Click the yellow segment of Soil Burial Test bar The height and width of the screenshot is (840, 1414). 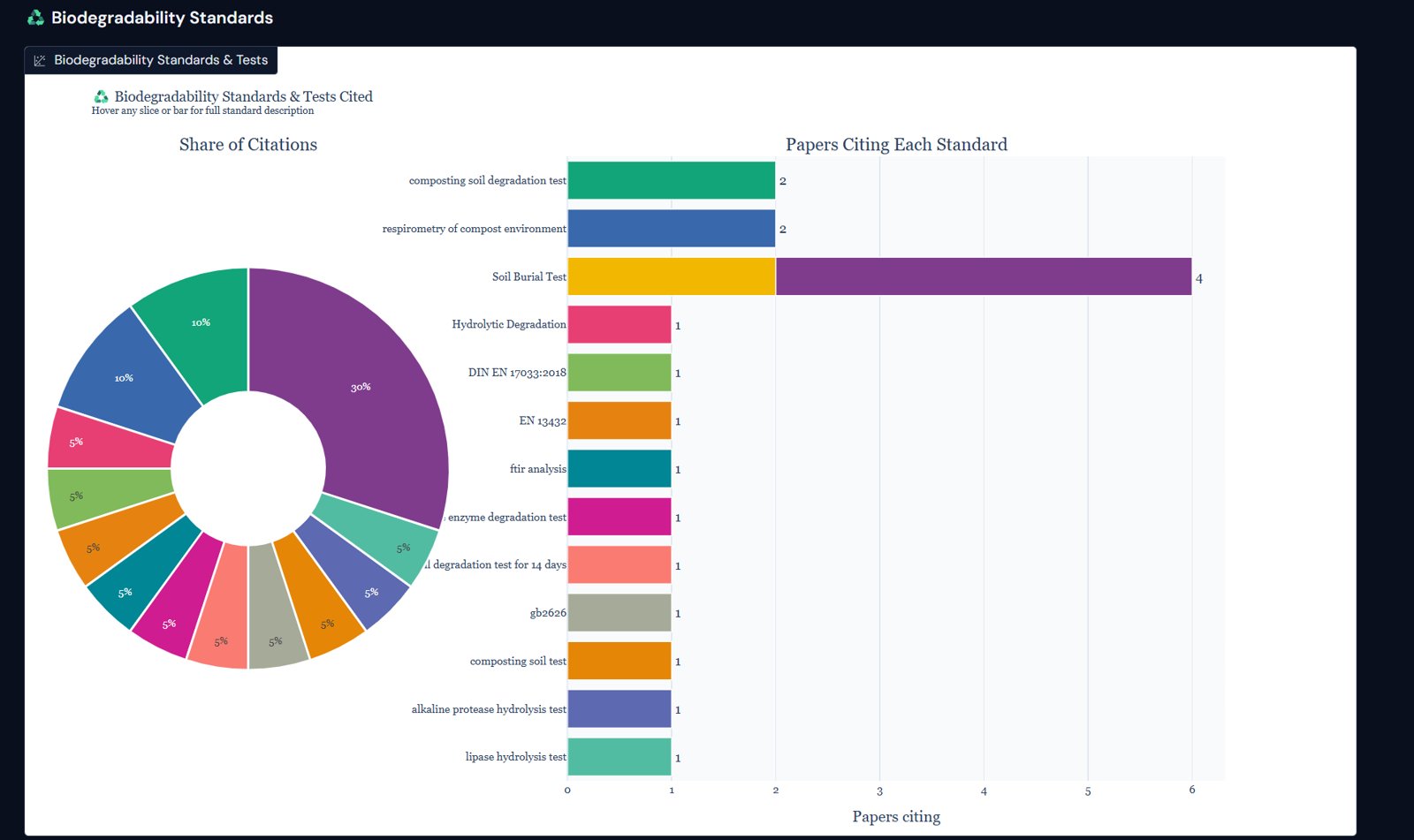[671, 276]
